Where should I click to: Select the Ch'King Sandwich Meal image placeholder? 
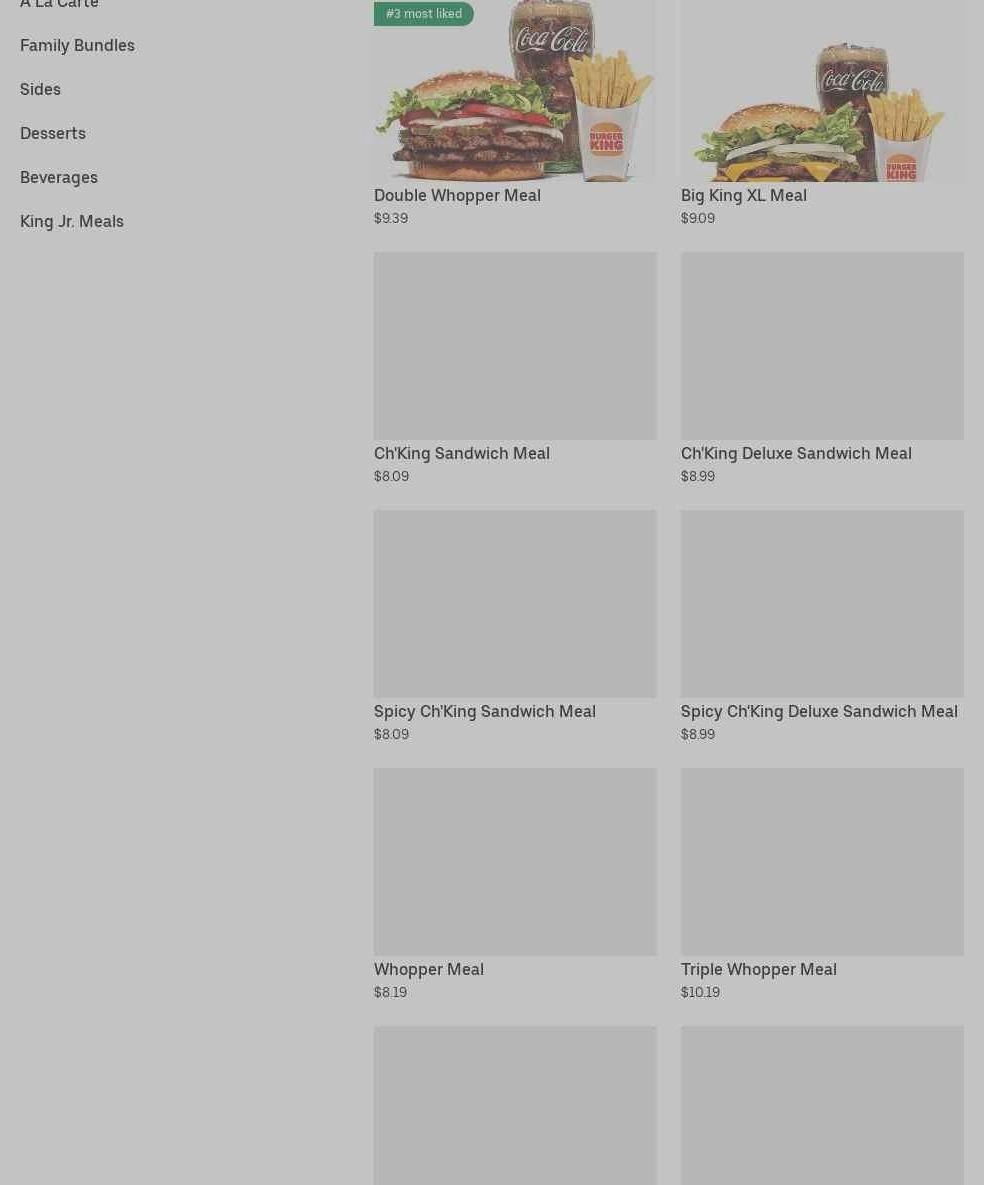515,345
